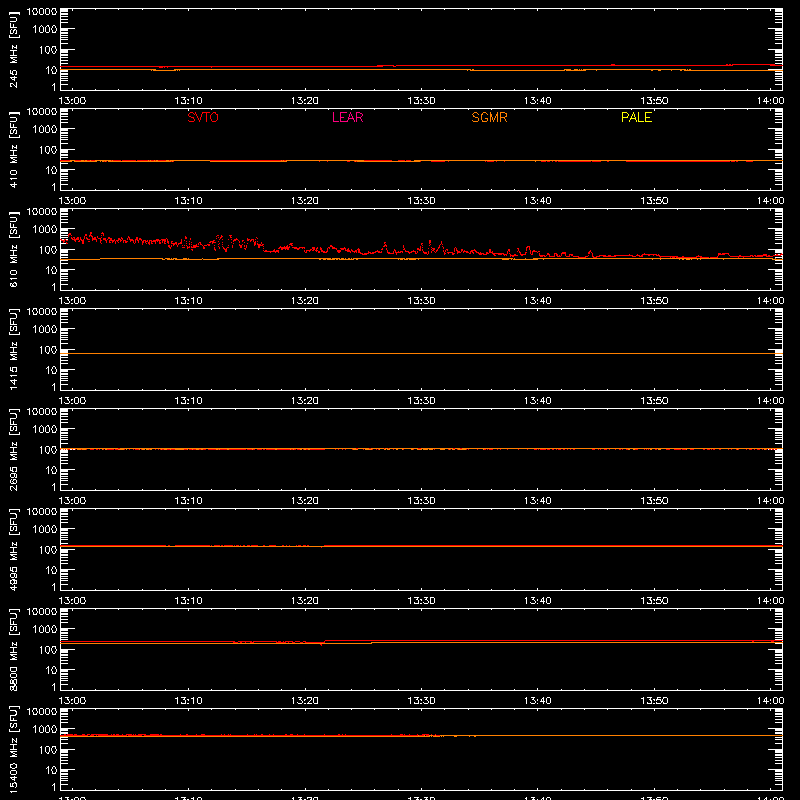The height and width of the screenshot is (800, 800).
Task: Click the 10000 y-axis label of 8800 MHz plot
Action: (x=42, y=612)
